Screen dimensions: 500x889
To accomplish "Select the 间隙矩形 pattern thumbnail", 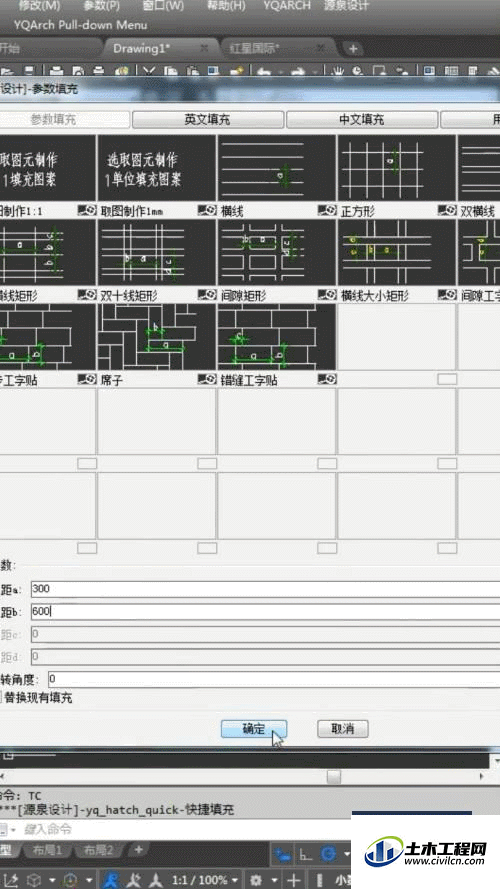I will tap(277, 252).
